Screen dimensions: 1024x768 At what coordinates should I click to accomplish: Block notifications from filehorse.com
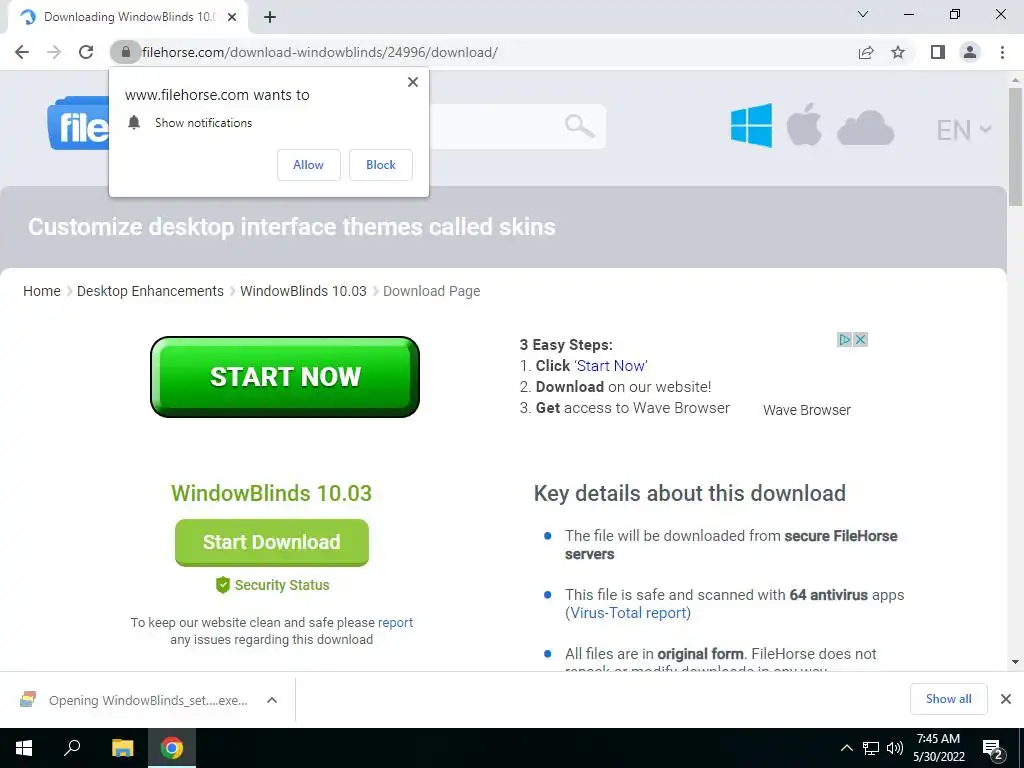tap(381, 165)
